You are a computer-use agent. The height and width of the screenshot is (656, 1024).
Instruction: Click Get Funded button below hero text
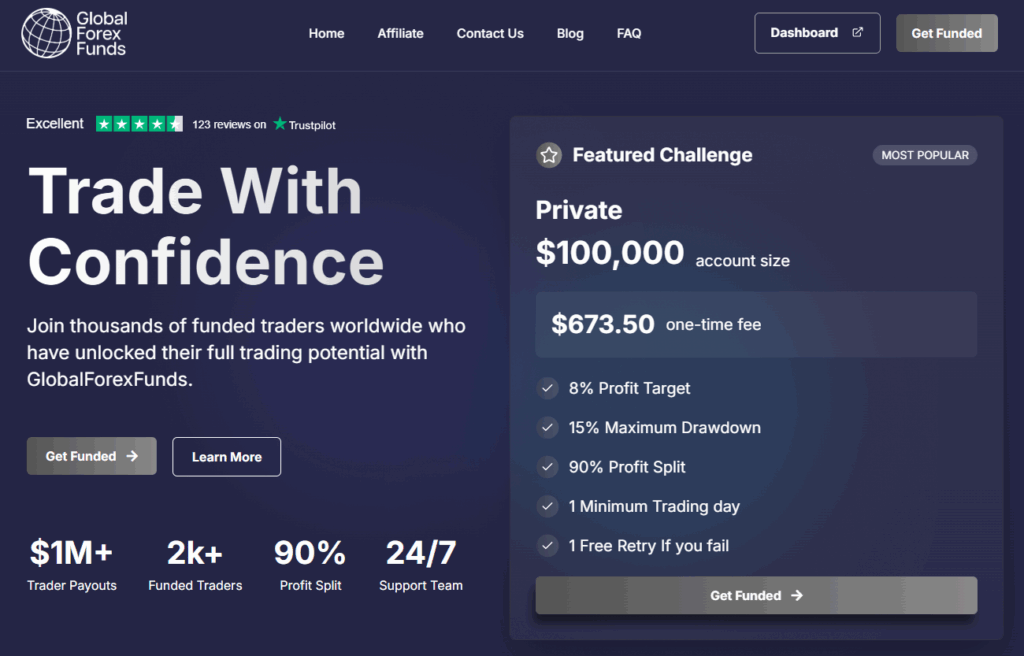tap(91, 456)
